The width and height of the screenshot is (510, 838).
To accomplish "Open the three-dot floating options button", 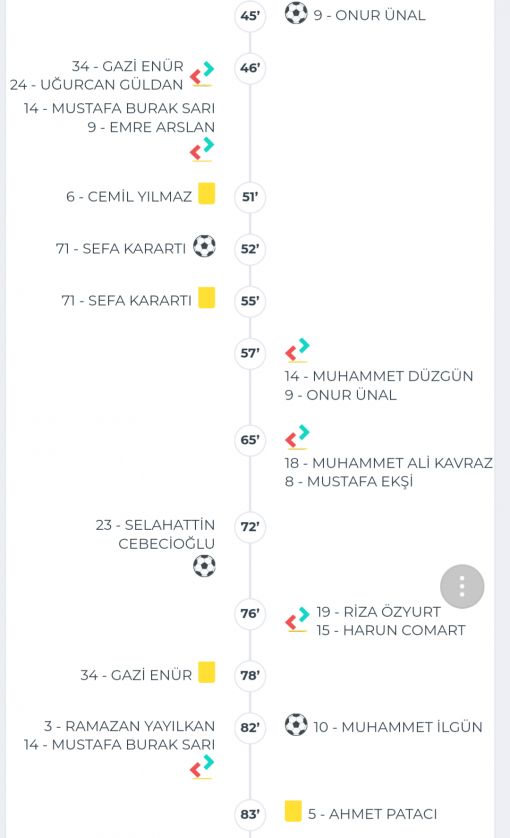I will tap(462, 586).
